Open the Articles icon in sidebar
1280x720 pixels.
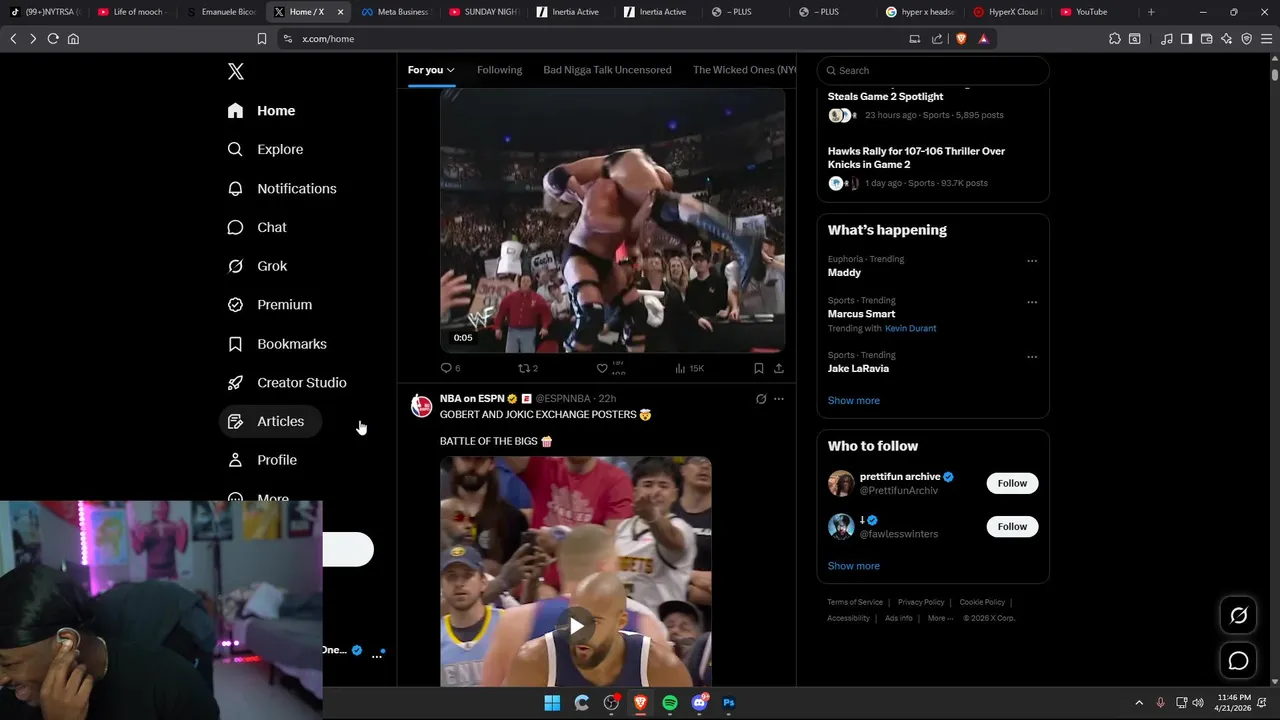[x=235, y=421]
